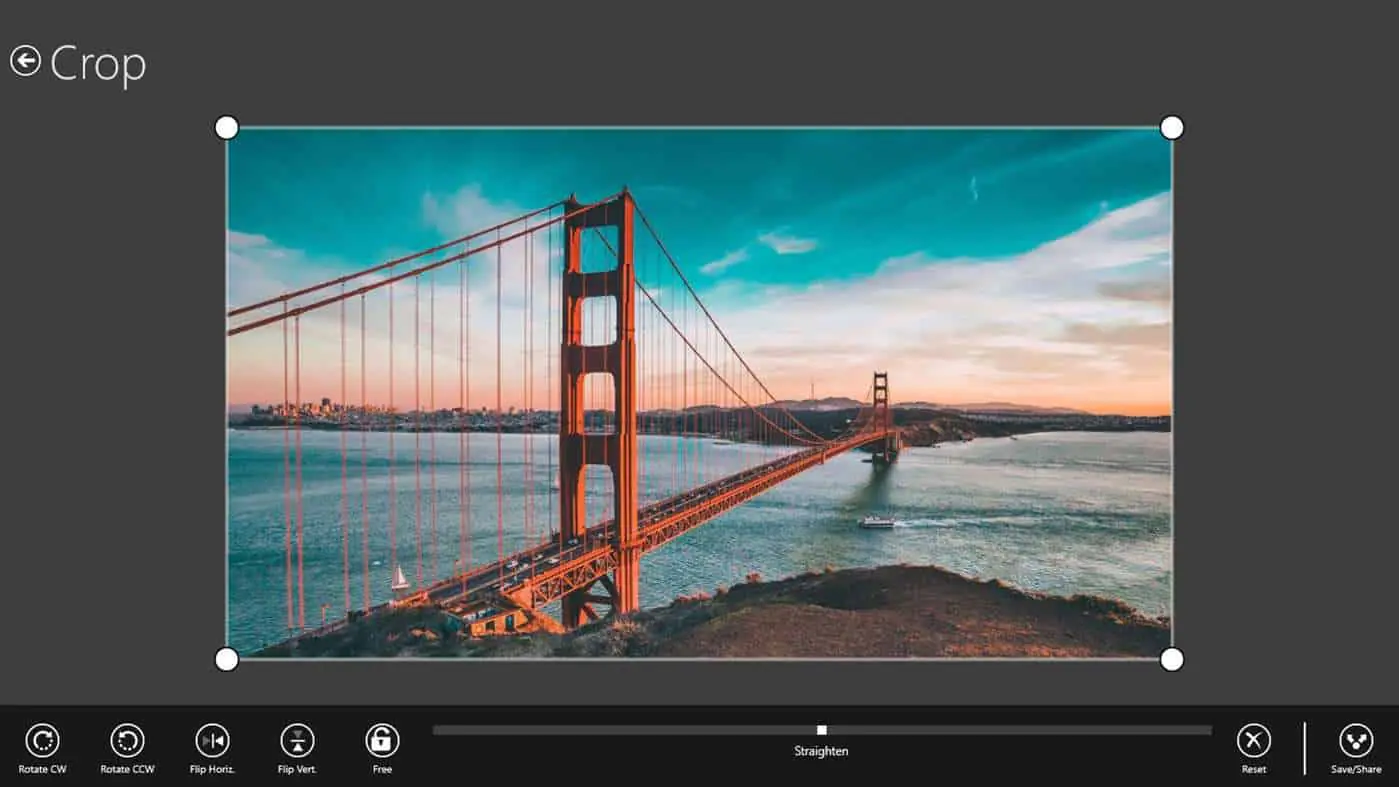Screen dimensions: 1399x787
Task: Select the top-right crop corner handle
Action: click(x=1171, y=128)
